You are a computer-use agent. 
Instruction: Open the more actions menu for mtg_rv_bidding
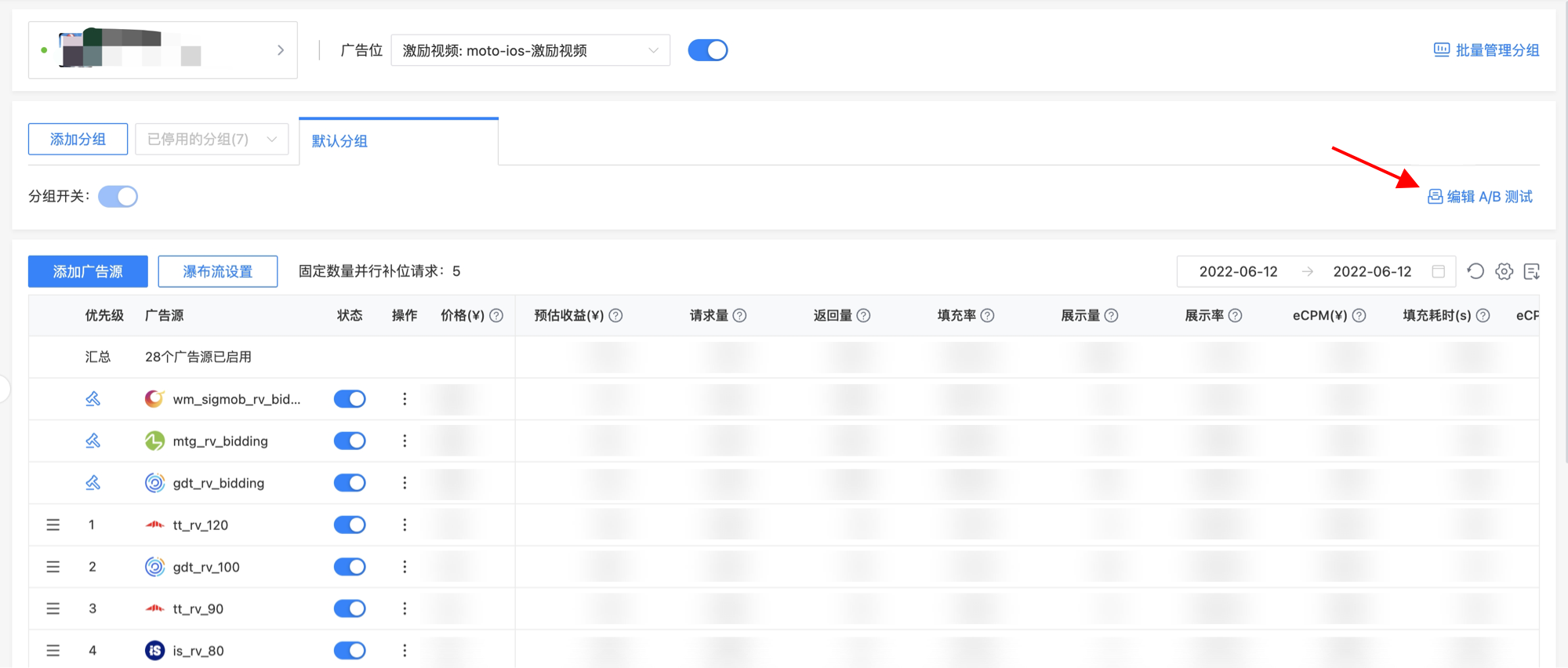(405, 441)
